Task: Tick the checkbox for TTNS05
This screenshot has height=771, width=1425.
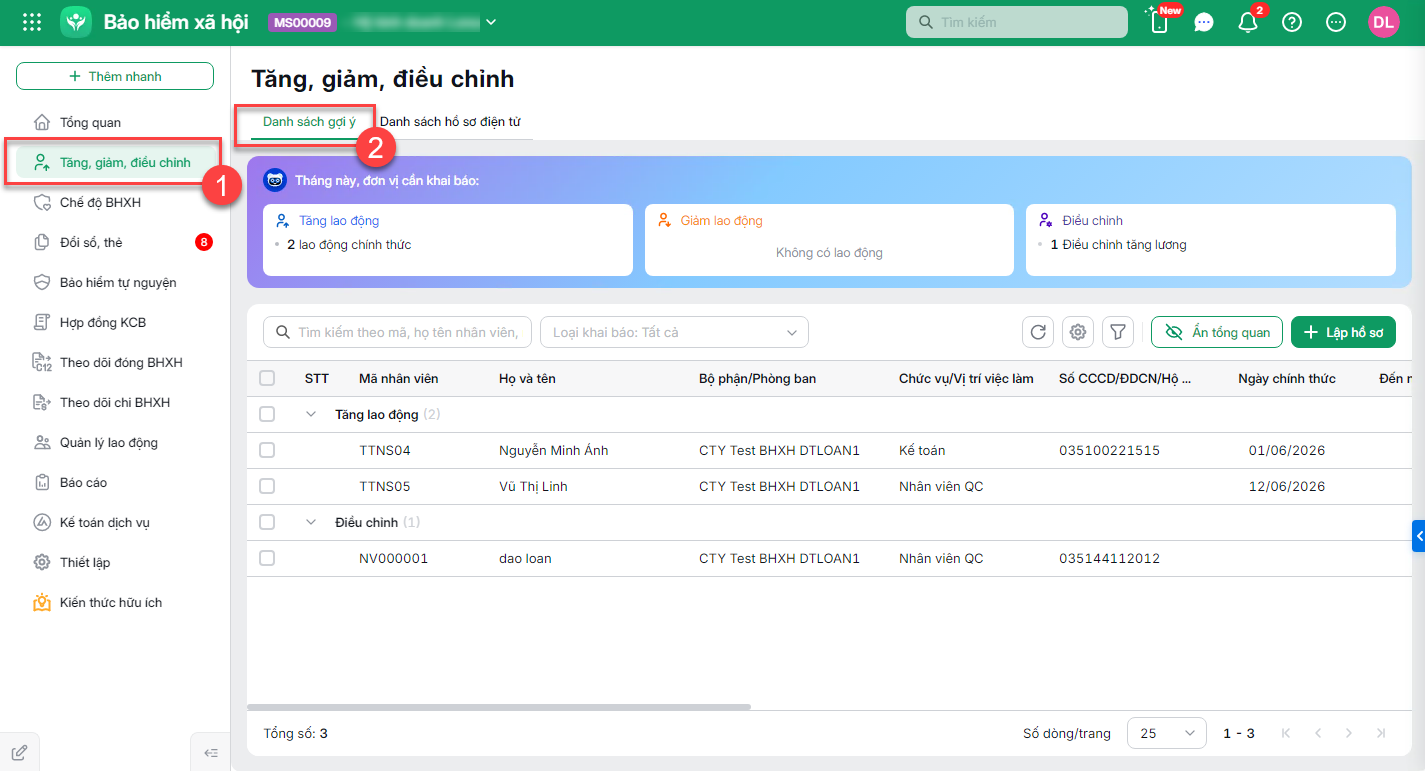Action: (x=267, y=486)
